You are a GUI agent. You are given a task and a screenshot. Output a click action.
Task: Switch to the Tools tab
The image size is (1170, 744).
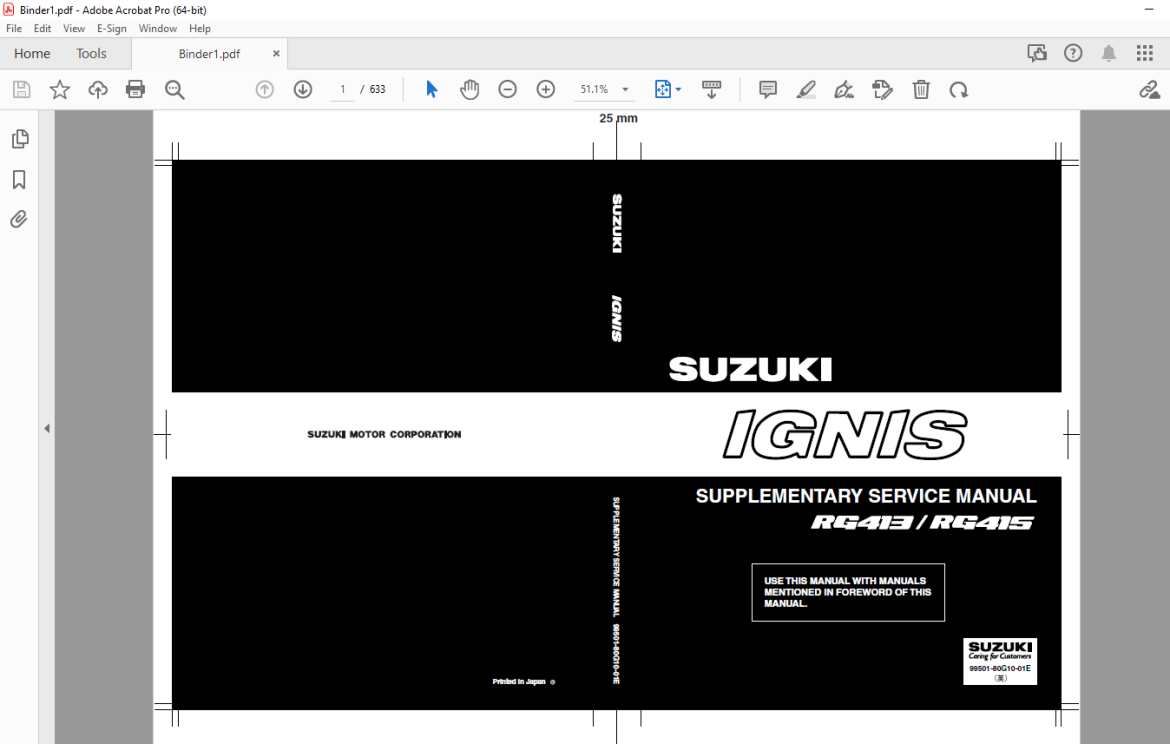click(91, 54)
